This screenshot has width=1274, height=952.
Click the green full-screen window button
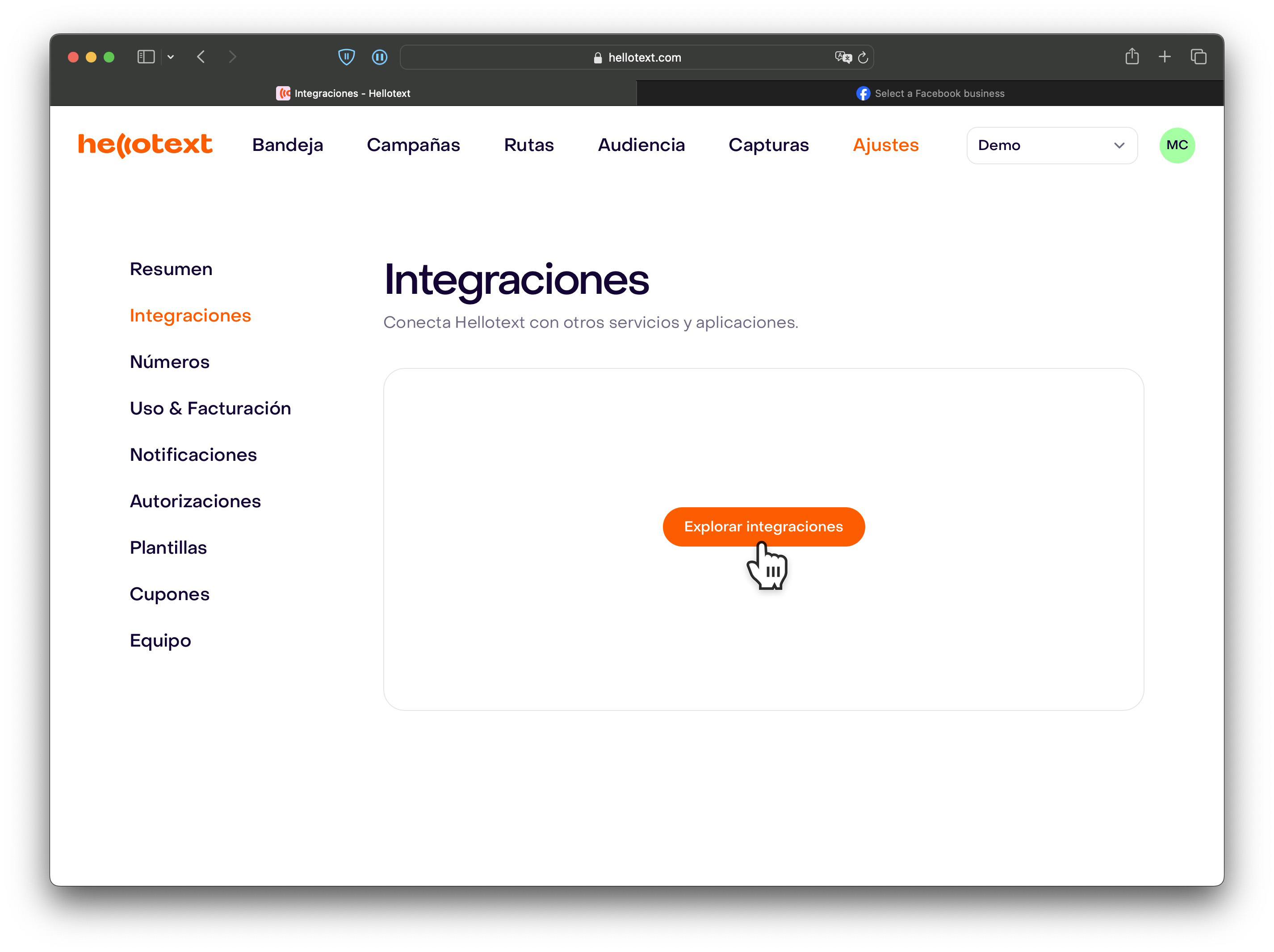click(x=109, y=57)
